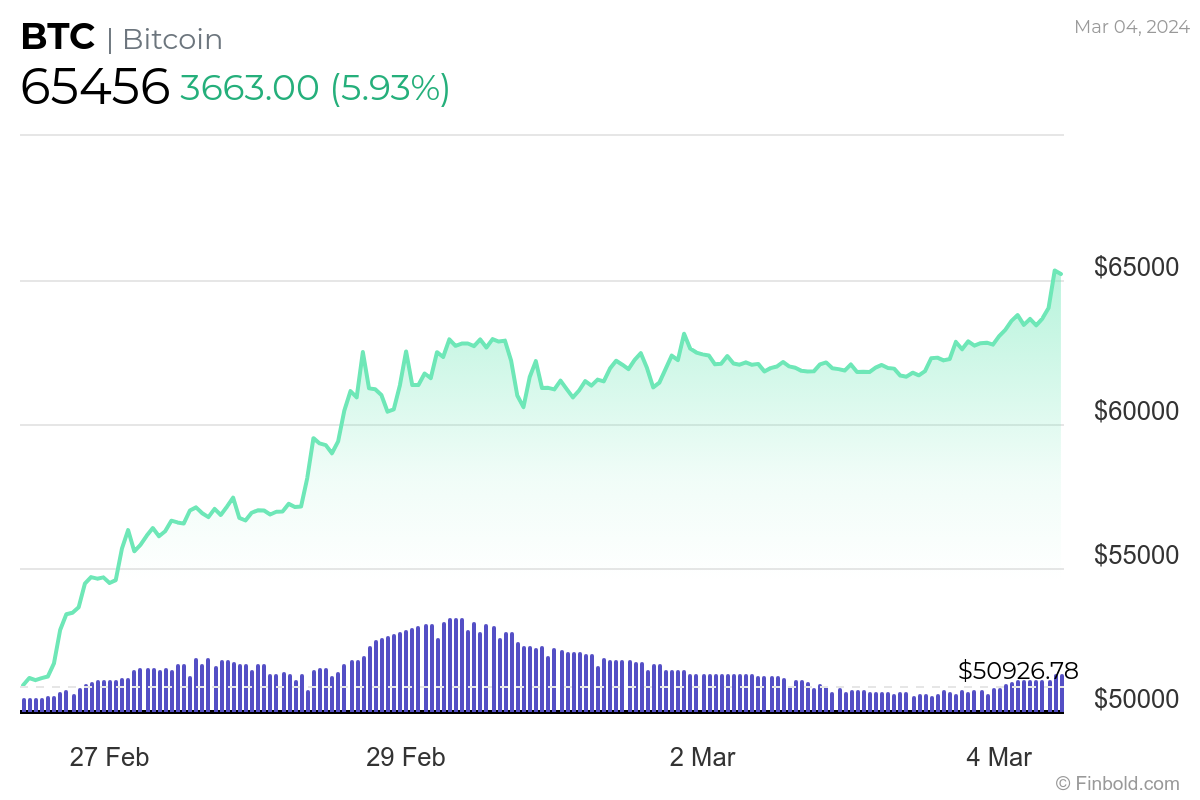
Task: Click the $50926.78 reference price label
Action: pos(1018,670)
